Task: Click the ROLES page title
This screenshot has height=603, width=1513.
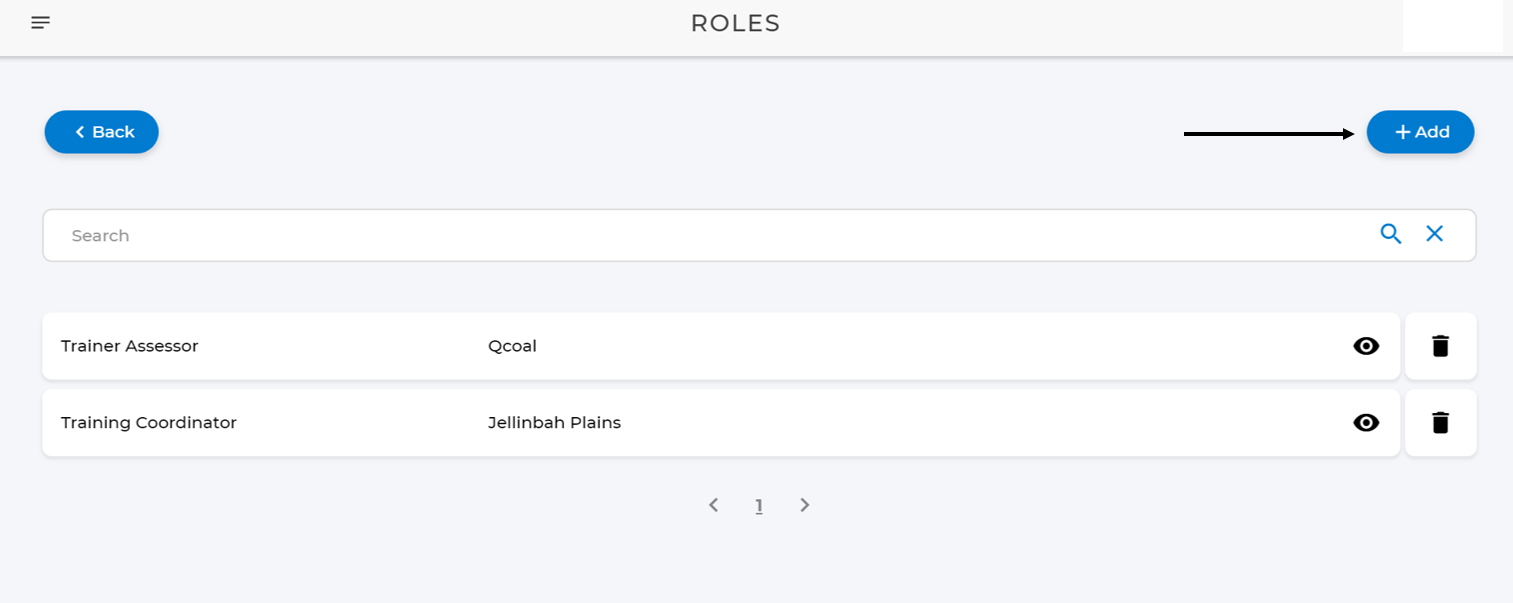Action: 735,23
